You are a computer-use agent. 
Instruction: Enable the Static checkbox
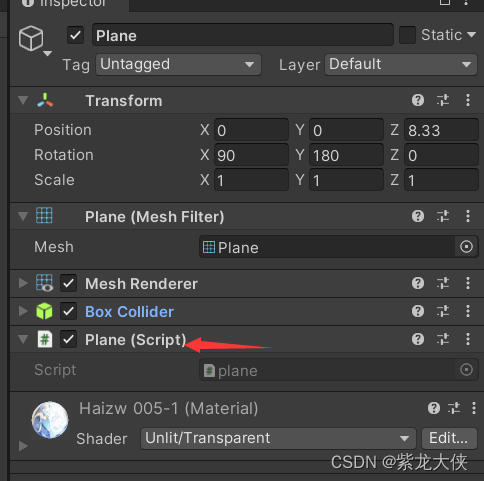pos(407,35)
